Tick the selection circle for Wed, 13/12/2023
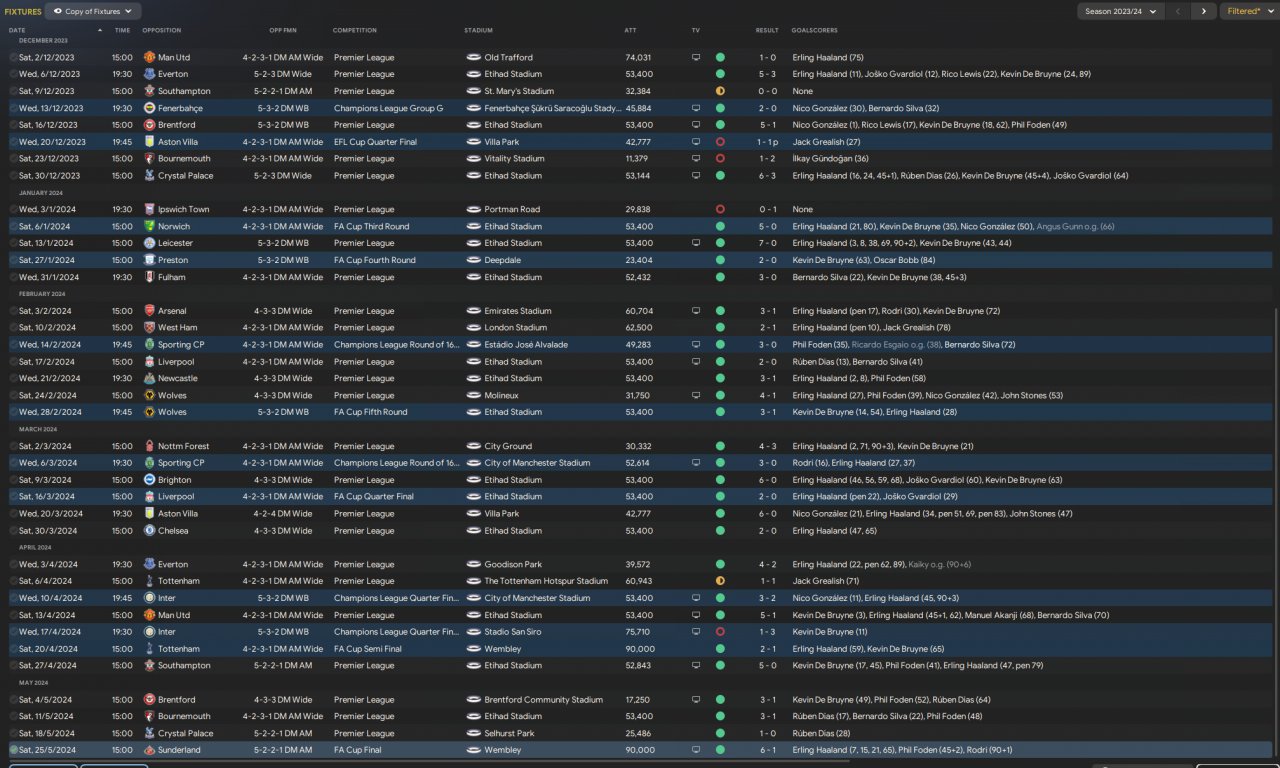The width and height of the screenshot is (1280, 768). coord(14,108)
